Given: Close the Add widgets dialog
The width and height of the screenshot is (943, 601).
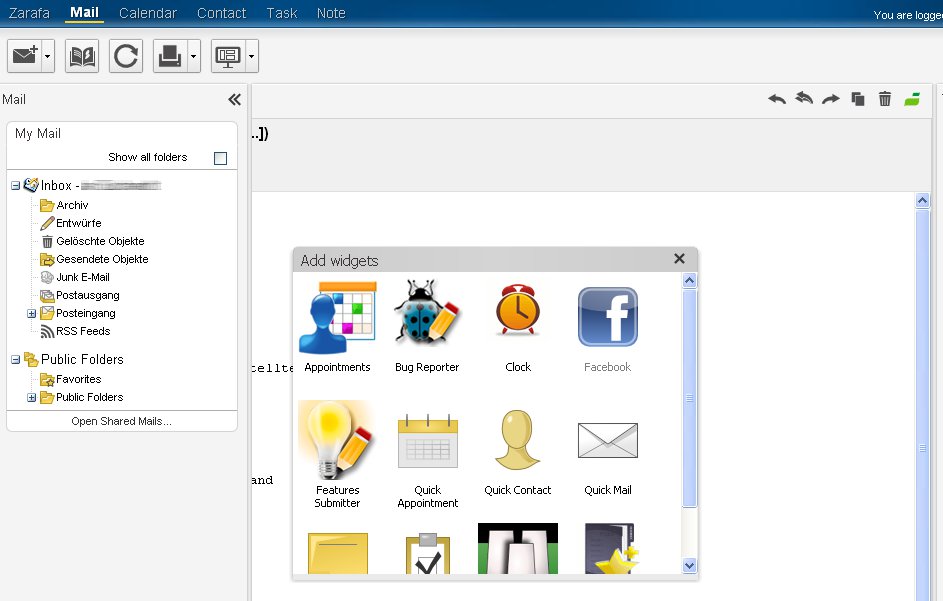Looking at the screenshot, I should pyautogui.click(x=680, y=259).
